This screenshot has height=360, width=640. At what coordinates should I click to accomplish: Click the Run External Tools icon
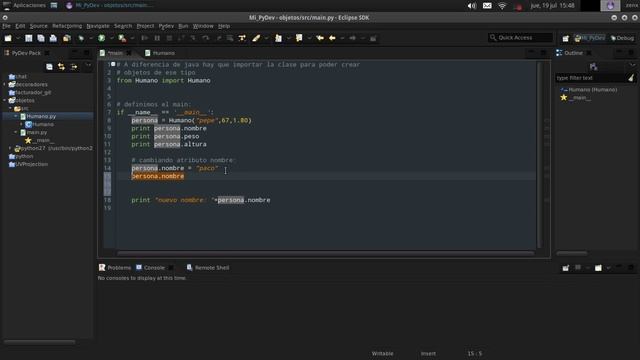(122, 38)
